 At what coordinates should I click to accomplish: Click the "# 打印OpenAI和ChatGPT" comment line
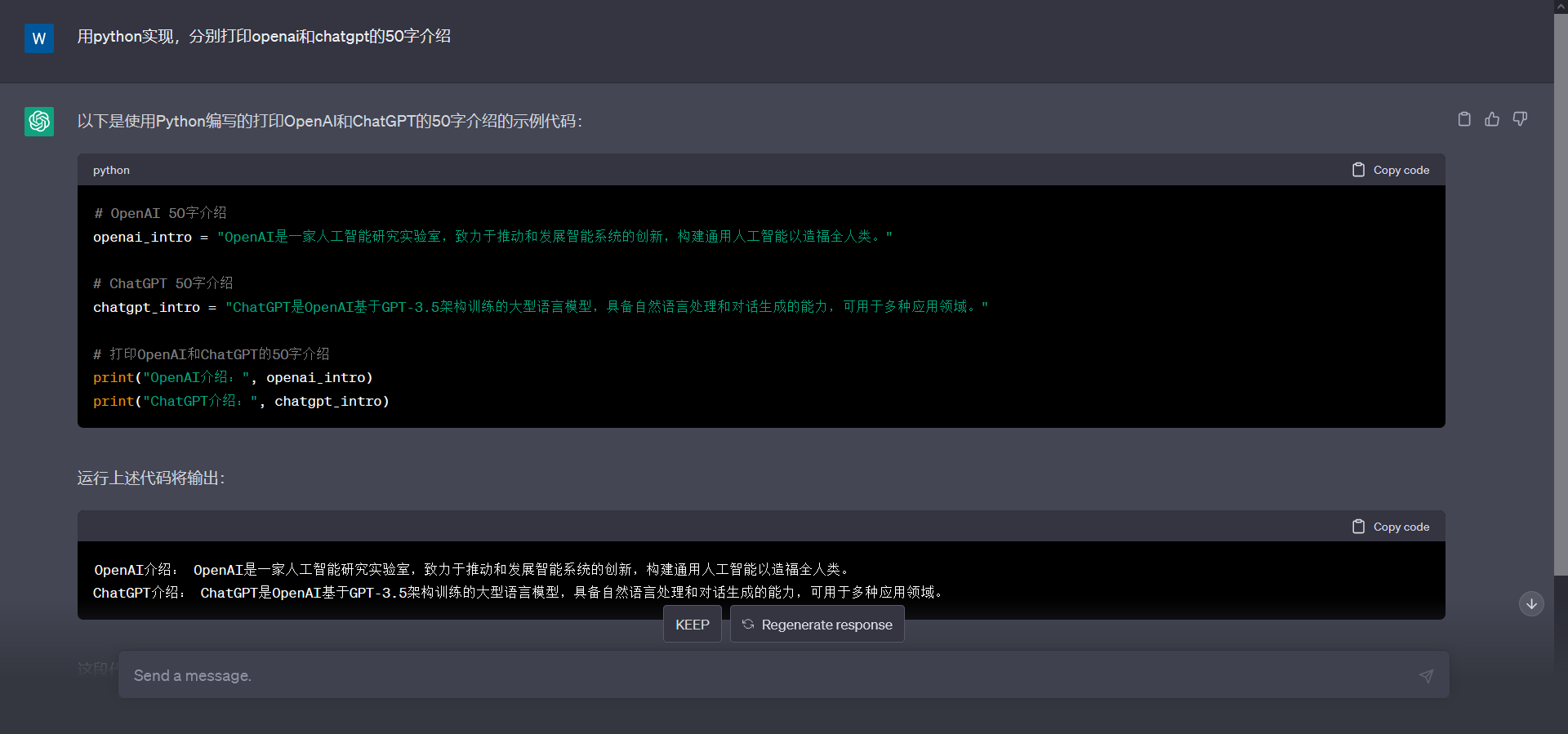(x=211, y=354)
